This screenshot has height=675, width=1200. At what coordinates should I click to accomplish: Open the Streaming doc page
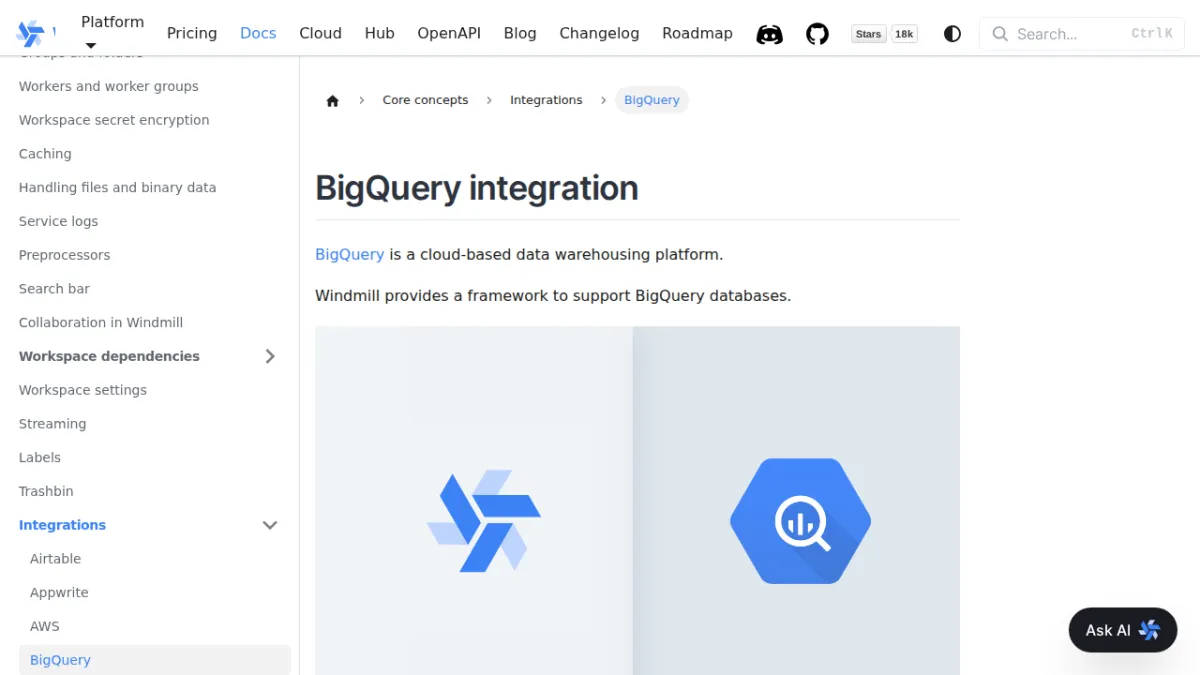[52, 424]
